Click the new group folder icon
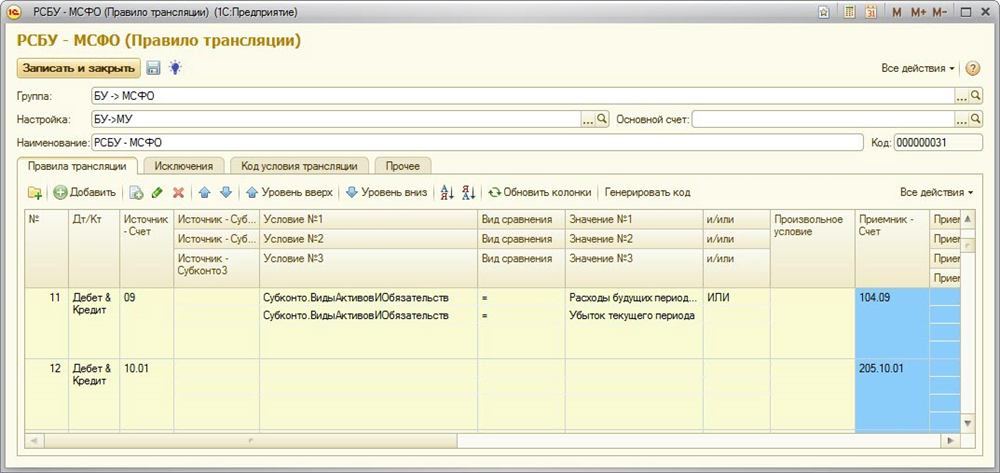This screenshot has height=473, width=1000. click(35, 192)
